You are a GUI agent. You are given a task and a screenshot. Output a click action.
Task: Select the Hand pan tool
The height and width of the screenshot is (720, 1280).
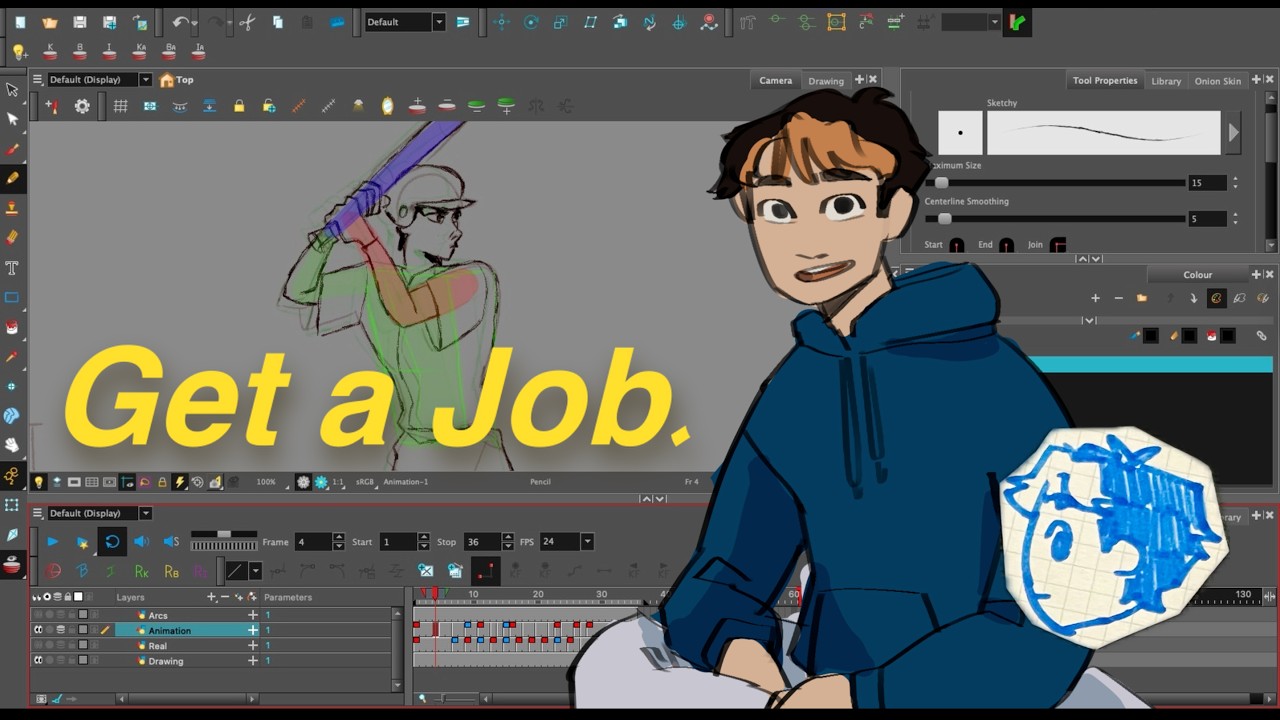coord(12,445)
